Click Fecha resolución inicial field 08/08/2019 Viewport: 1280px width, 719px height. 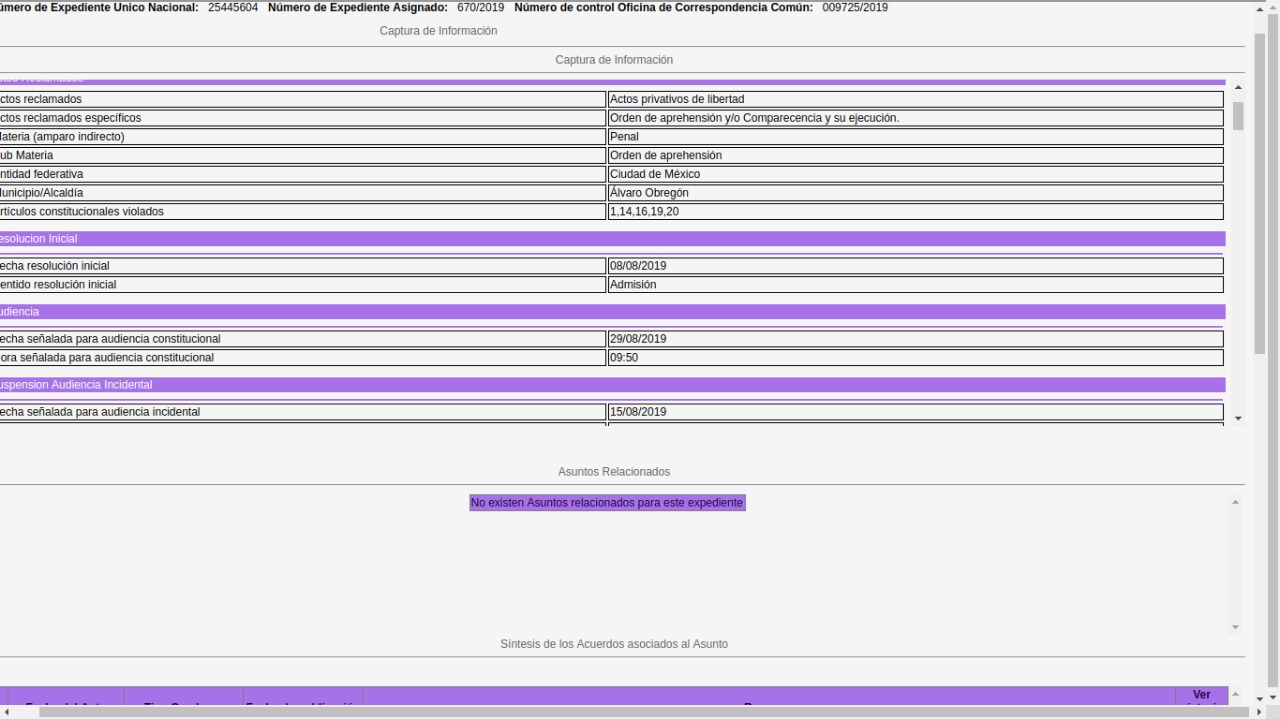tap(915, 266)
